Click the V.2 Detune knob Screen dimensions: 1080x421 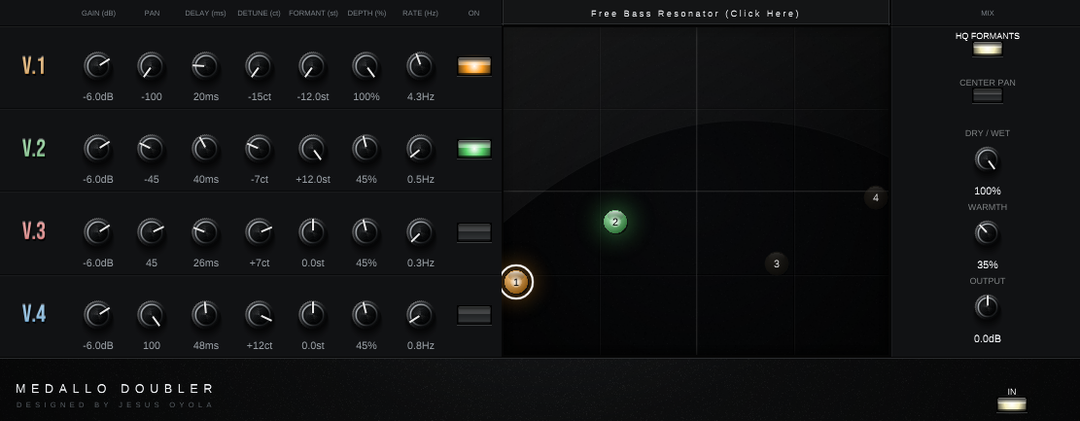pyautogui.click(x=258, y=149)
